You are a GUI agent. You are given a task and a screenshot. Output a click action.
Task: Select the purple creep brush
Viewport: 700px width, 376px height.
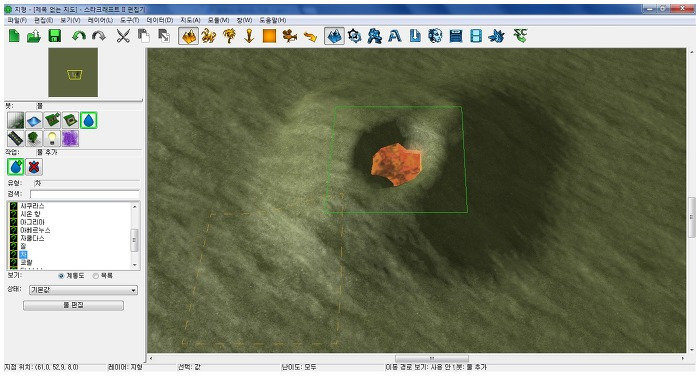[x=71, y=139]
